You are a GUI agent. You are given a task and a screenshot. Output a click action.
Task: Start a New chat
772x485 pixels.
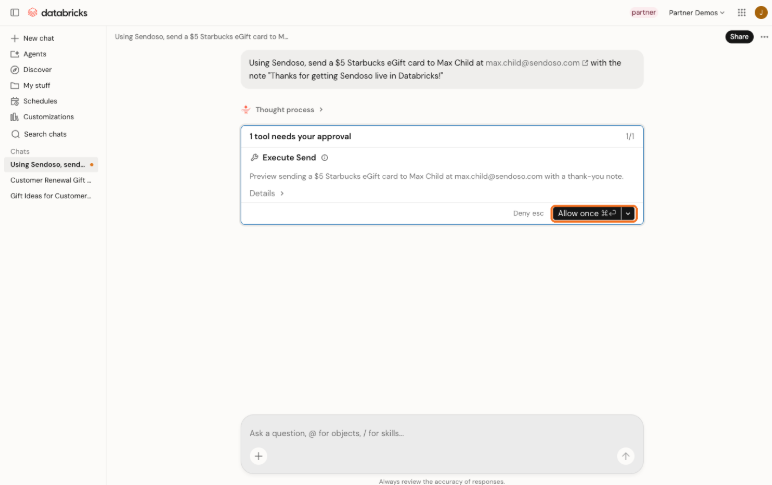tap(32, 38)
